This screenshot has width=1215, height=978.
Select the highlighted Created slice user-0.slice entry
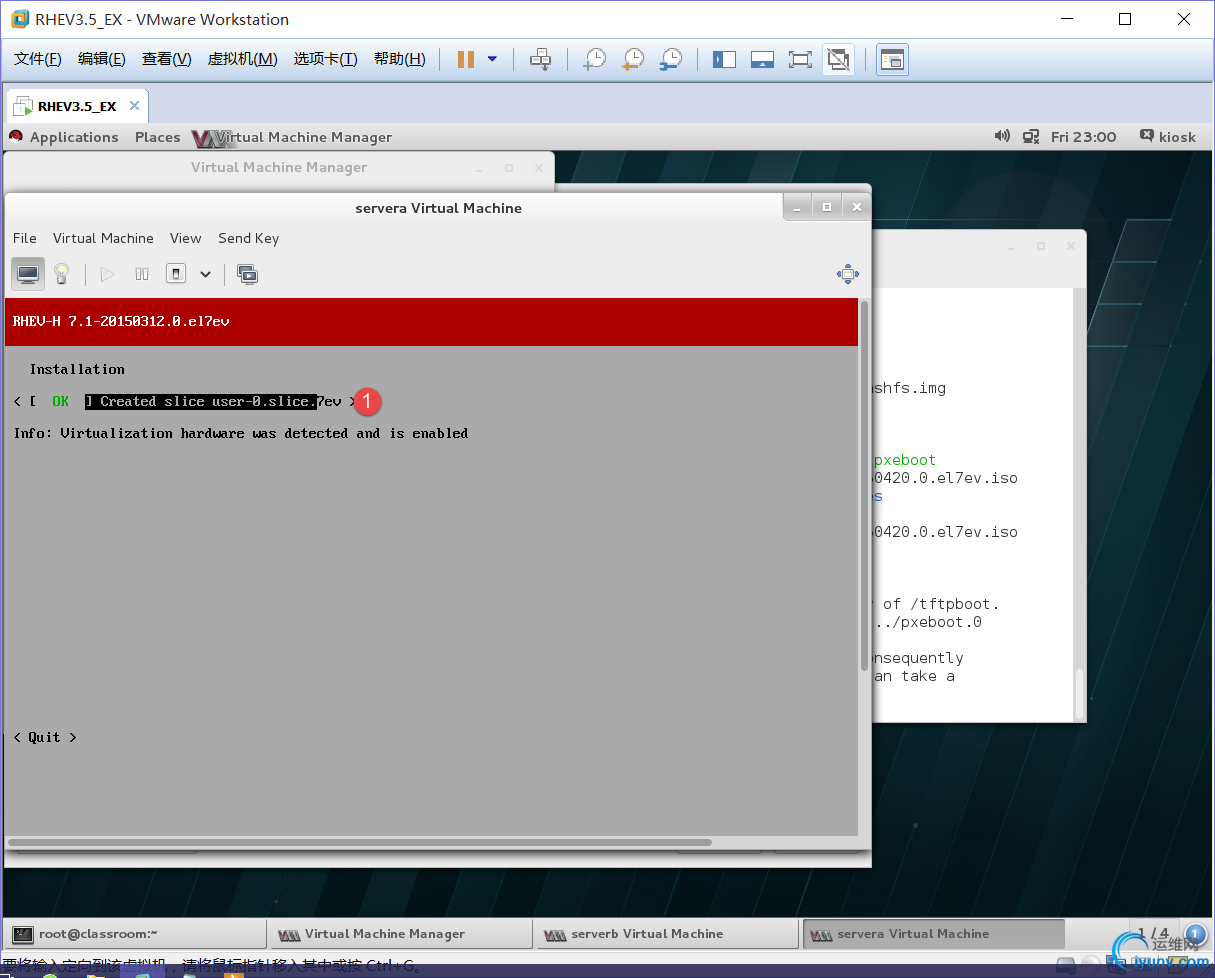200,401
